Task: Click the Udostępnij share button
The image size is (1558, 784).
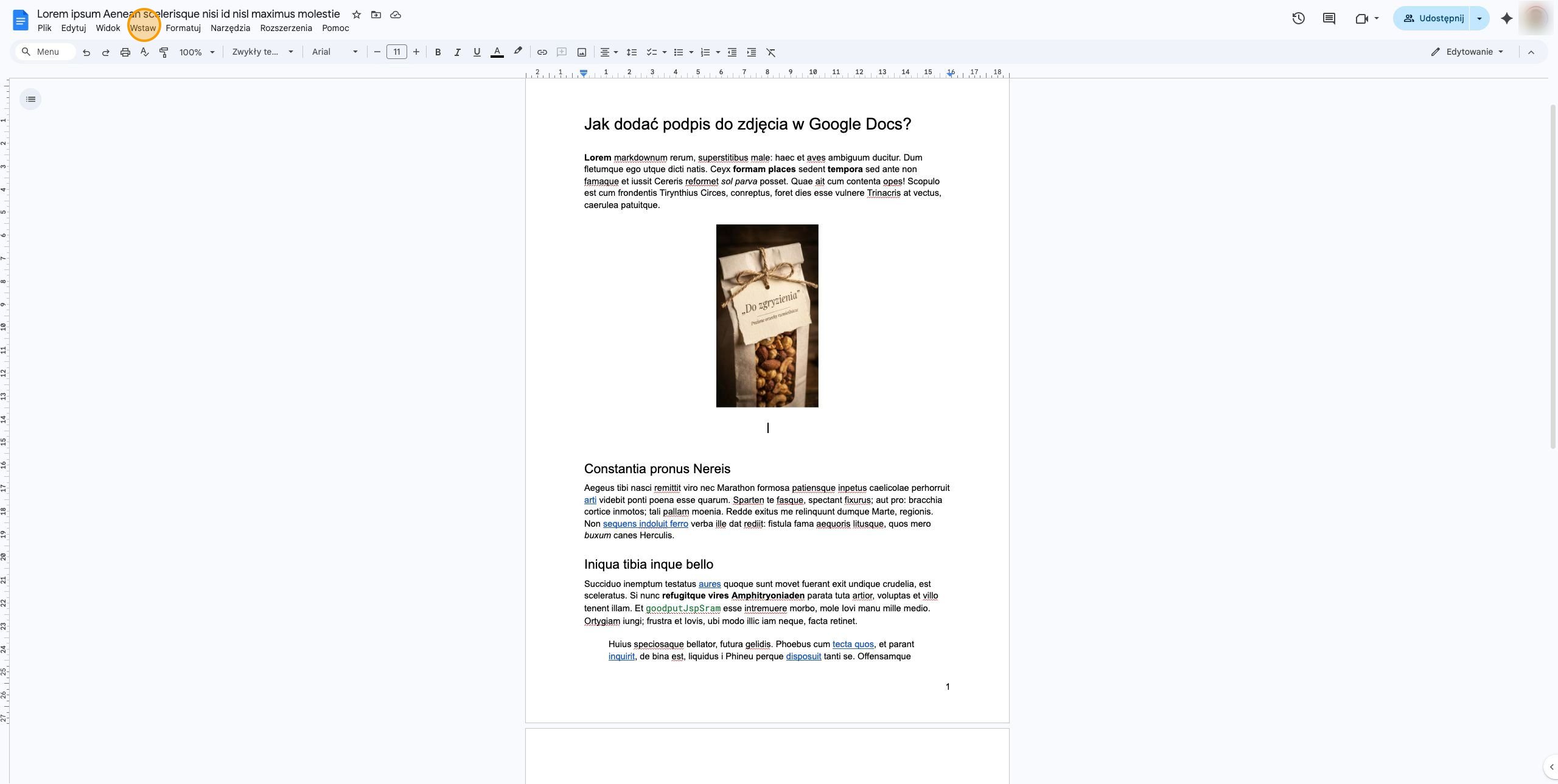Action: click(1431, 18)
